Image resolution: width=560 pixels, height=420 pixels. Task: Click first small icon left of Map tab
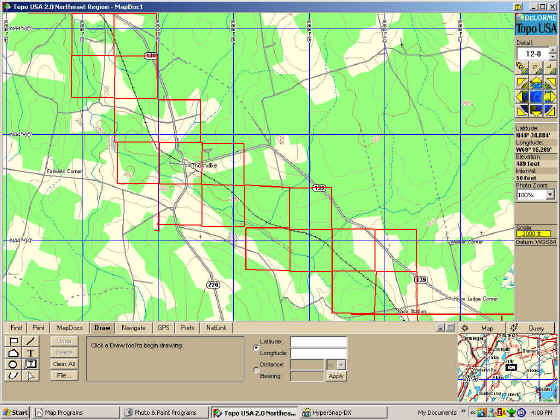click(x=441, y=328)
